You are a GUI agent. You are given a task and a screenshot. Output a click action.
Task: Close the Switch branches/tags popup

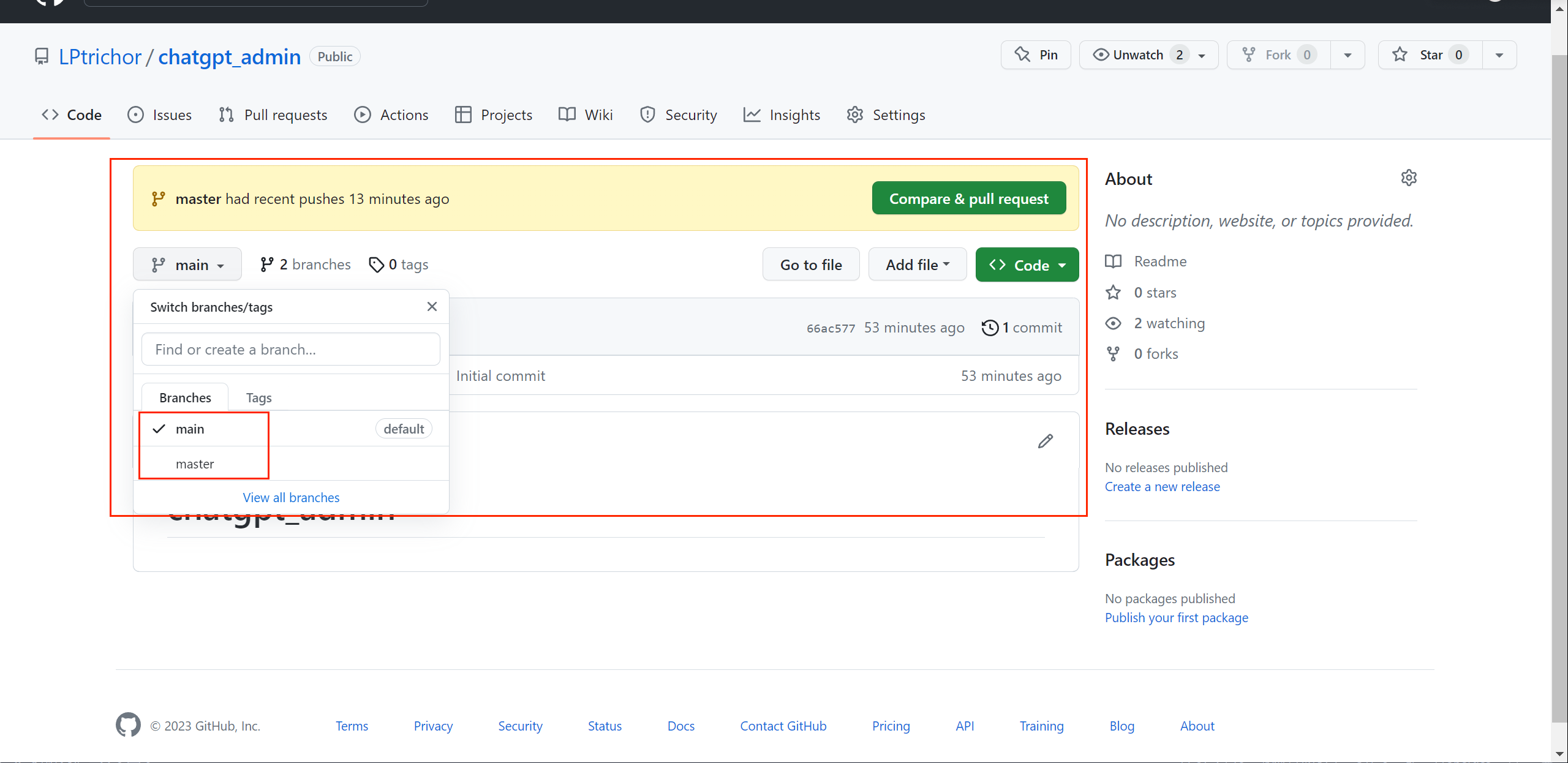[x=432, y=307]
